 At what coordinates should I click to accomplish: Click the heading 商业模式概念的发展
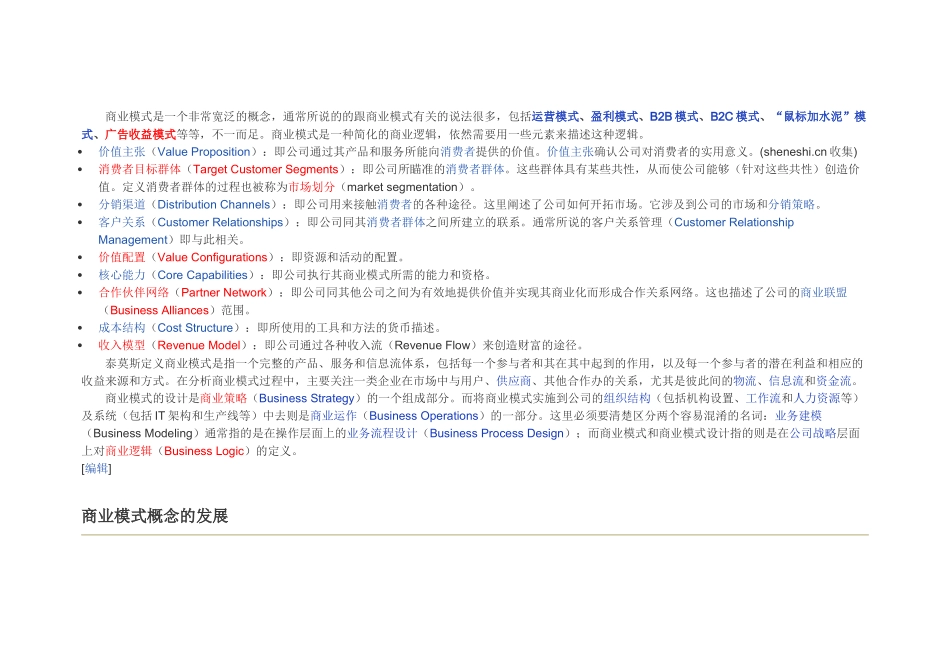(x=154, y=516)
